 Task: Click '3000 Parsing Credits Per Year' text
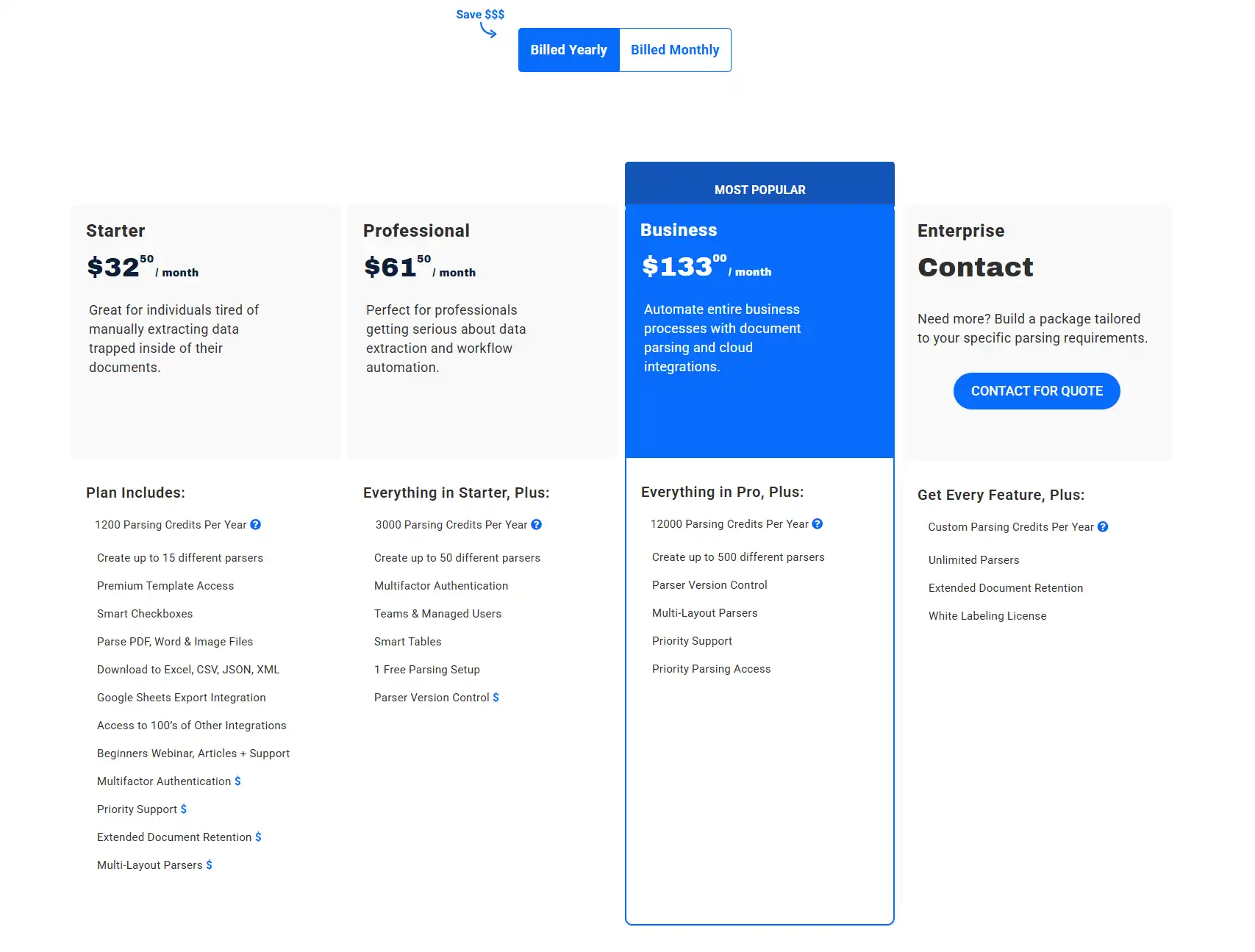tap(451, 525)
